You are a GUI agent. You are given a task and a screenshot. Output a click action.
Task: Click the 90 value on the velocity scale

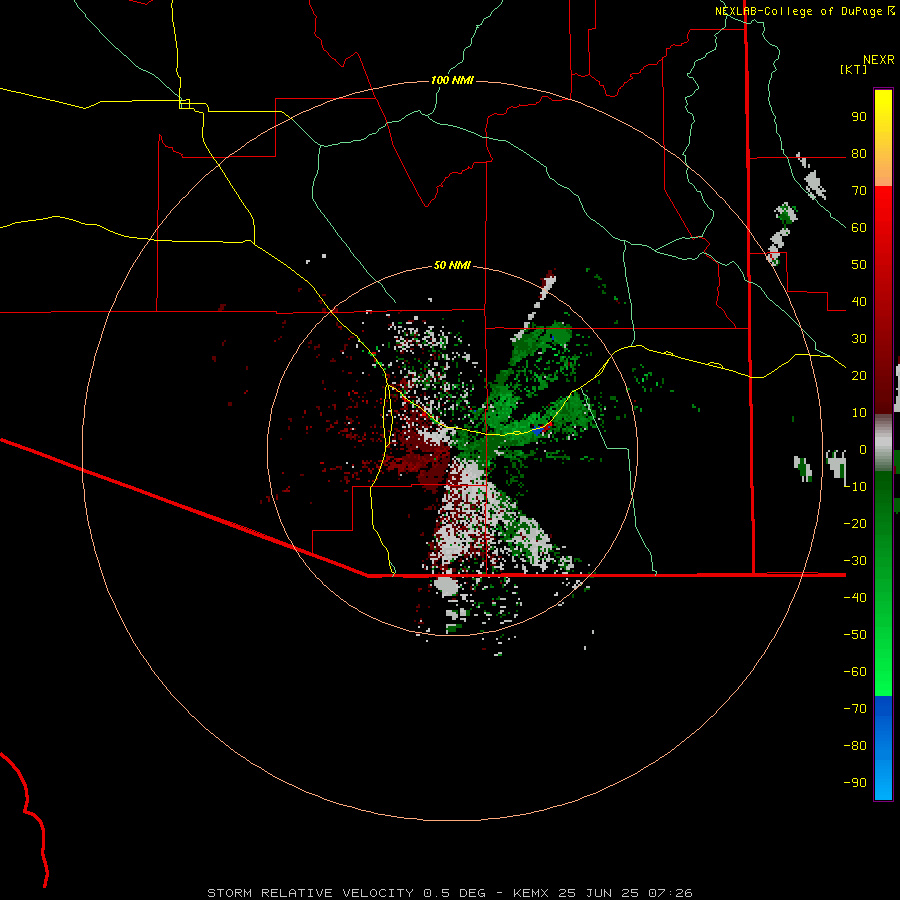[x=859, y=117]
